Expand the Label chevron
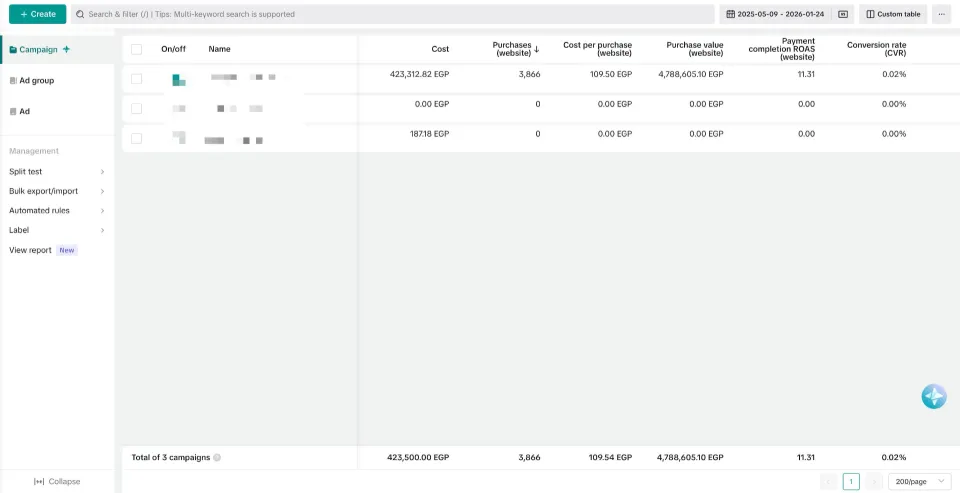Screen dimensions: 960x493 pos(102,230)
